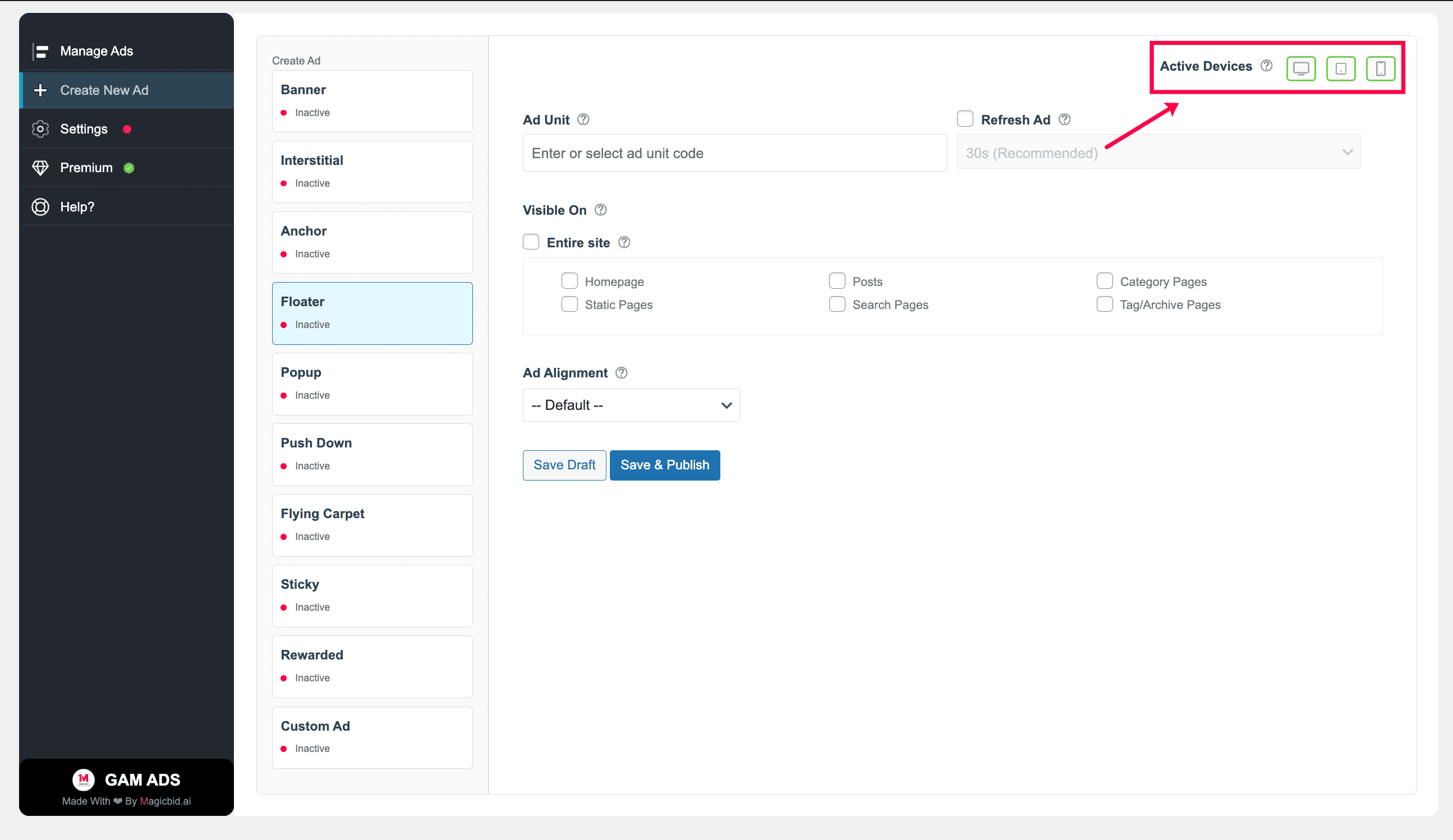This screenshot has height=840, width=1453.
Task: Click the plus icon beside Create New Ad
Action: coord(40,90)
